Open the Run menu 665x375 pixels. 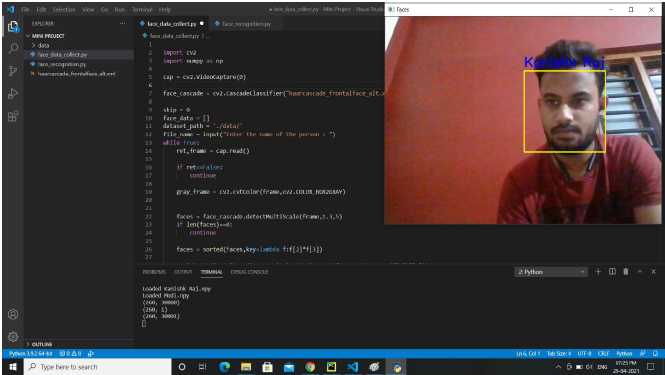120,9
